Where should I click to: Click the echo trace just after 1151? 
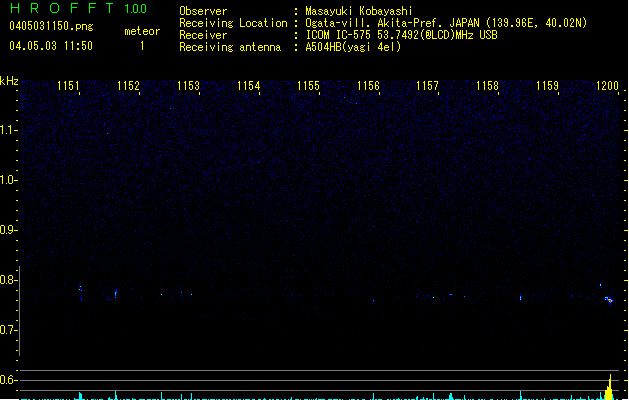[x=81, y=293]
